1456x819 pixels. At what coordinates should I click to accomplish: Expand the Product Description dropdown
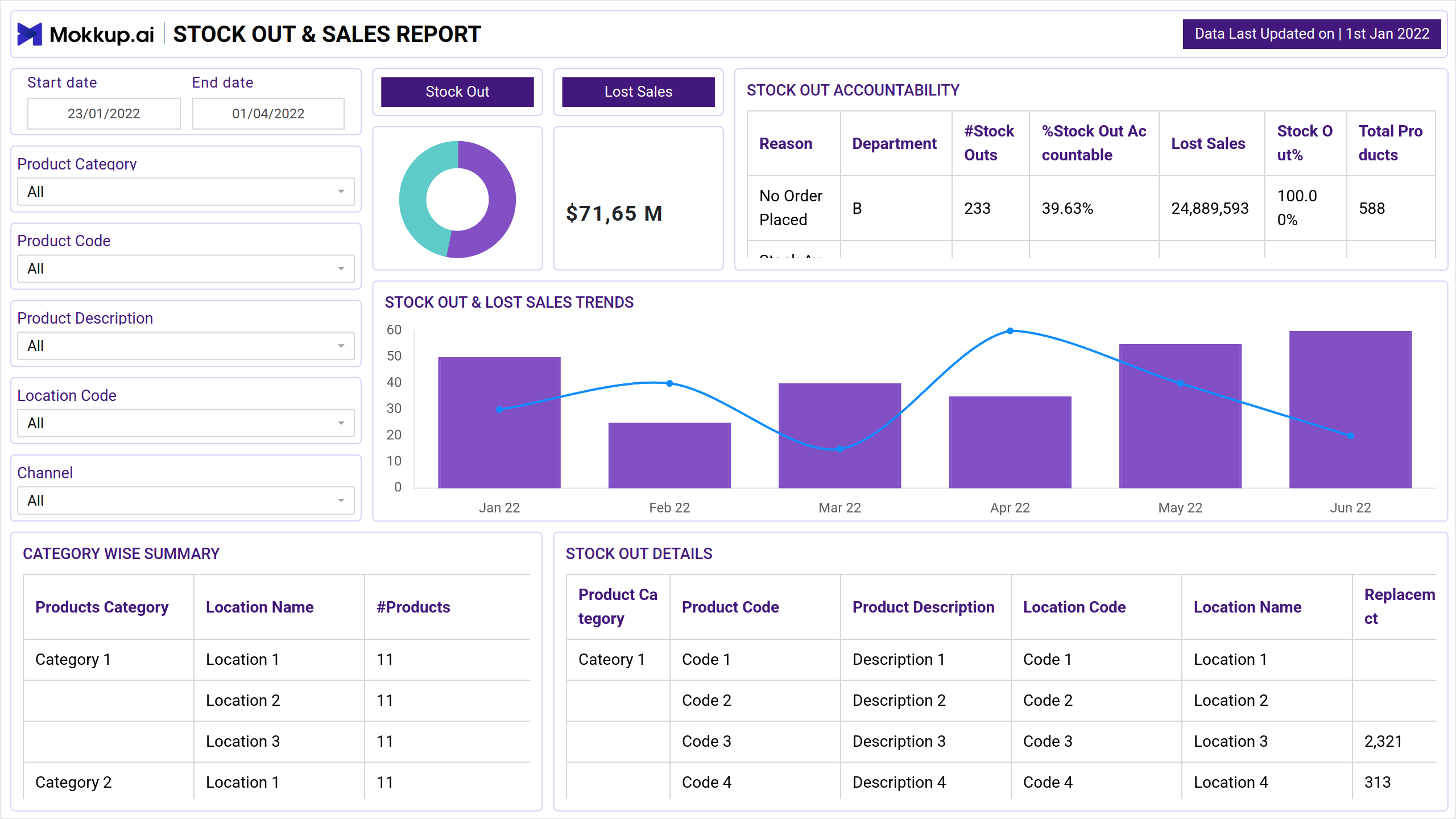tap(186, 346)
